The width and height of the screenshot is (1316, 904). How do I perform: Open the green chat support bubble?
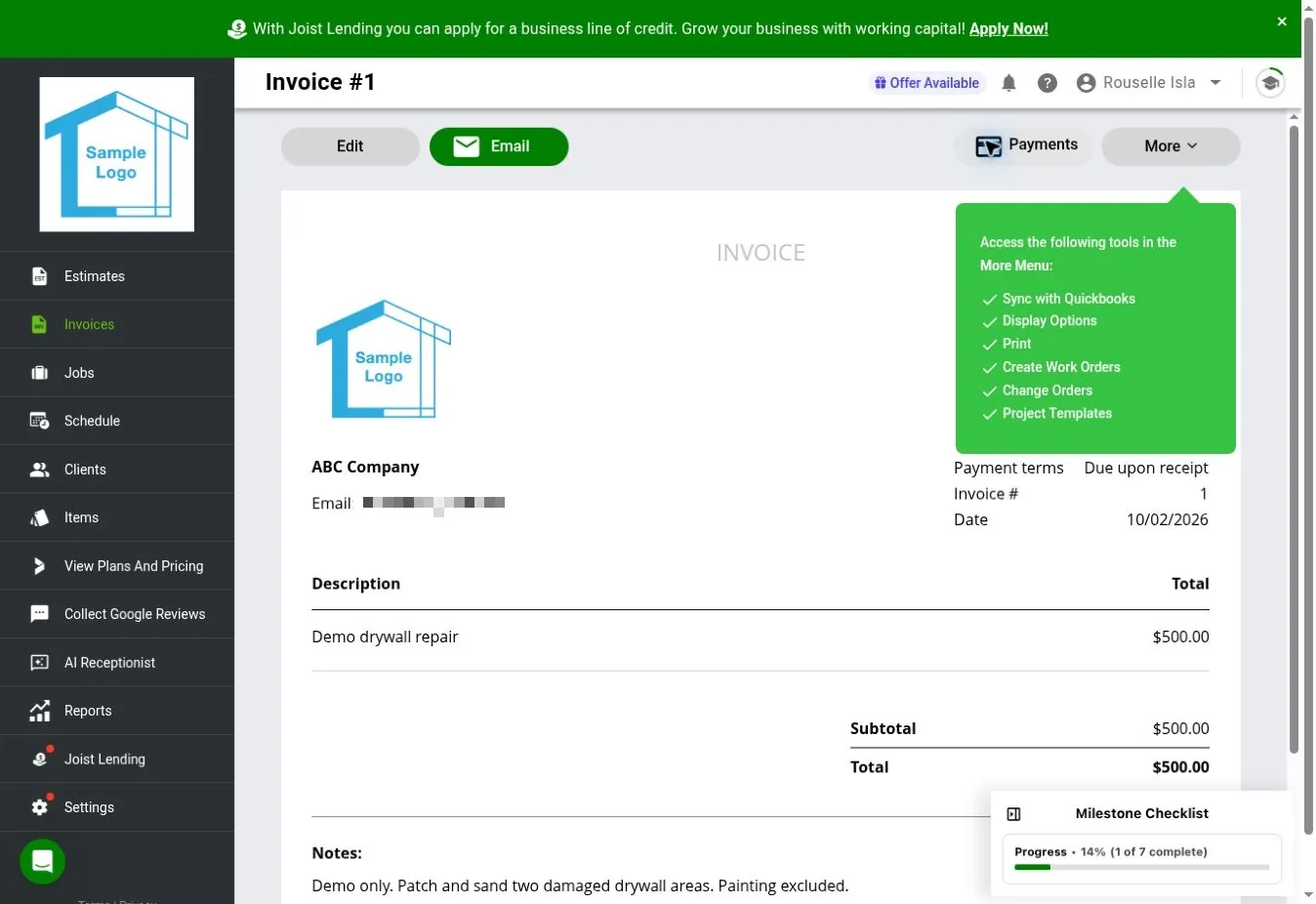pyautogui.click(x=42, y=861)
